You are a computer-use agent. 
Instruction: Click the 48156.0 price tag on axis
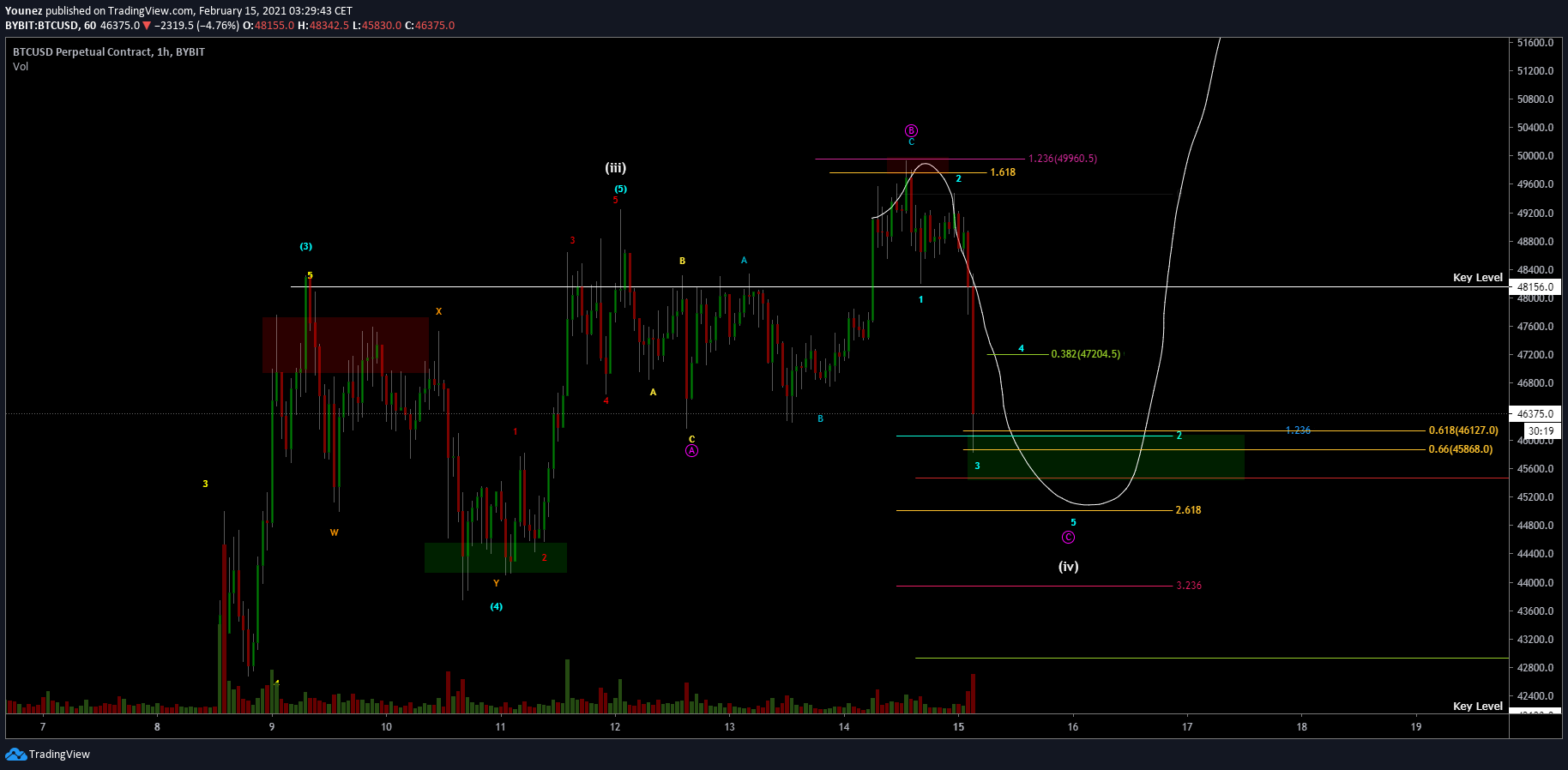1535,287
